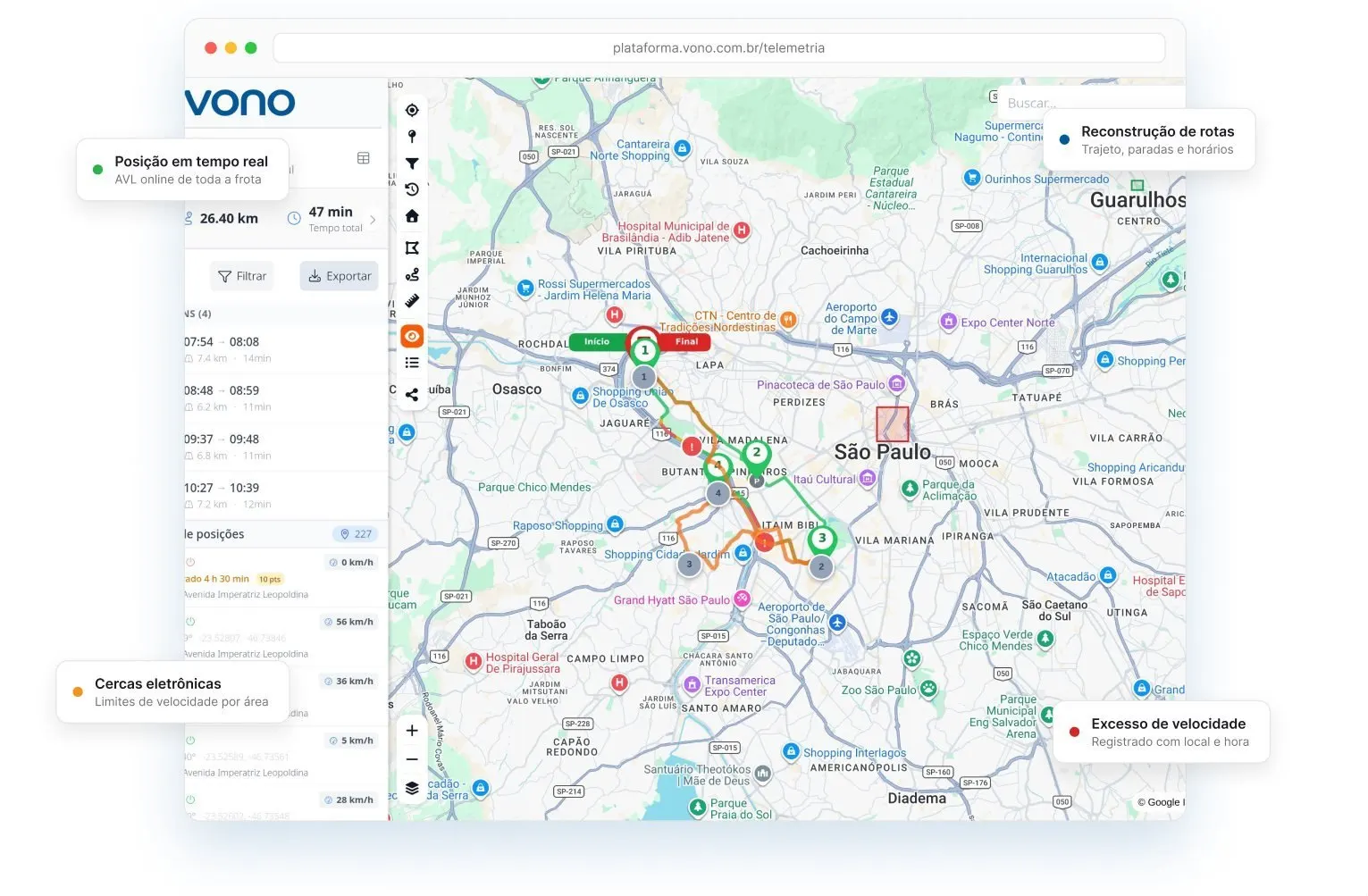Toggle the orange eye visibility button

(x=412, y=336)
